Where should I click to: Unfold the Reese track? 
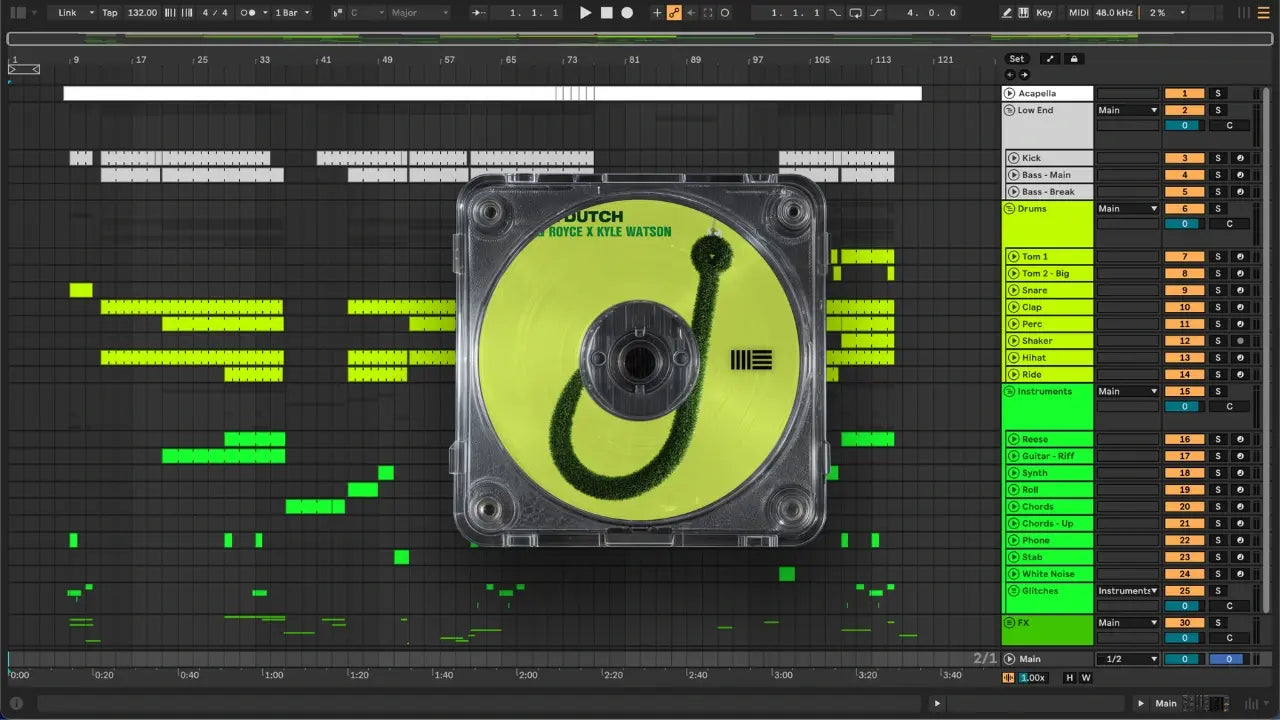point(1013,439)
